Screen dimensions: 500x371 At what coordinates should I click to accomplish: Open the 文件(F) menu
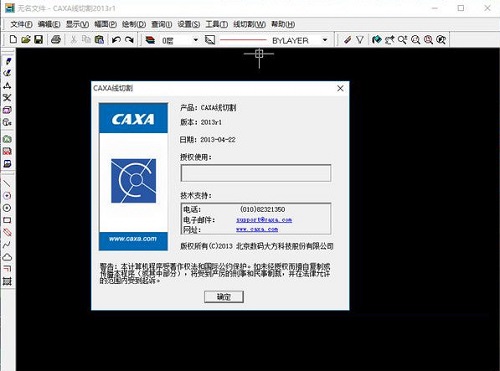(21, 24)
